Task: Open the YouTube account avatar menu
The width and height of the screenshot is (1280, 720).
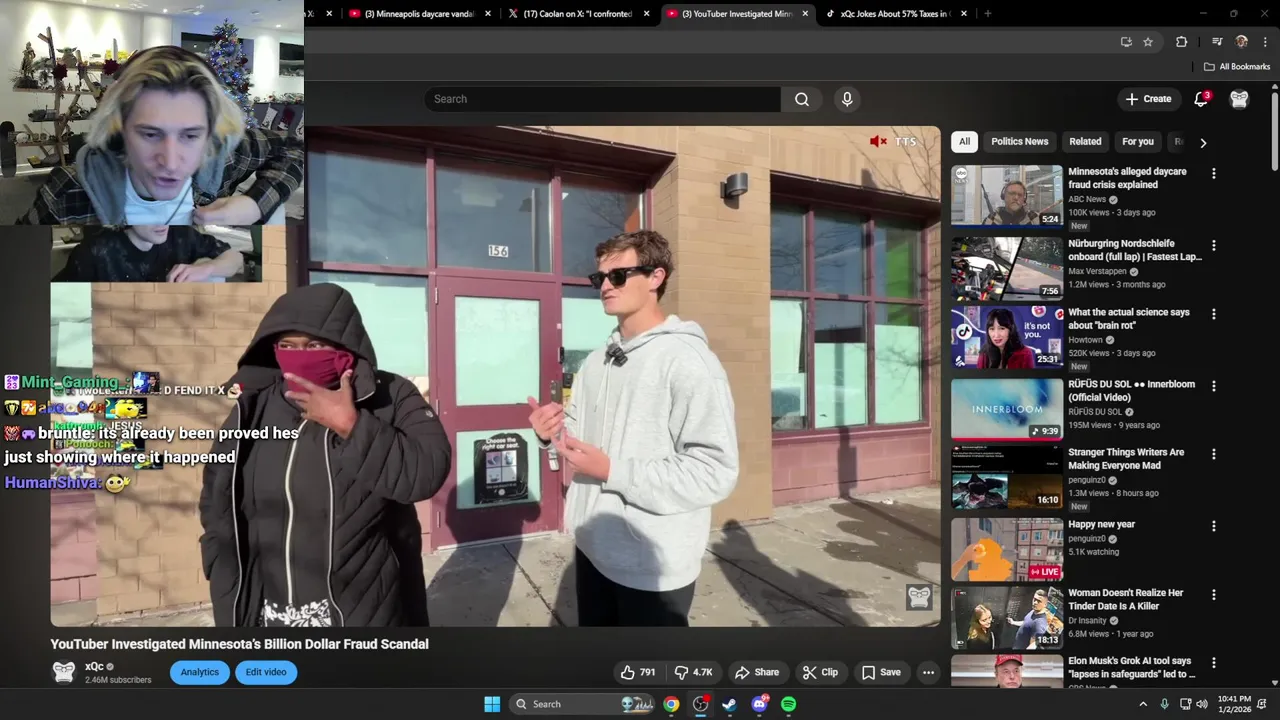Action: (x=1239, y=99)
